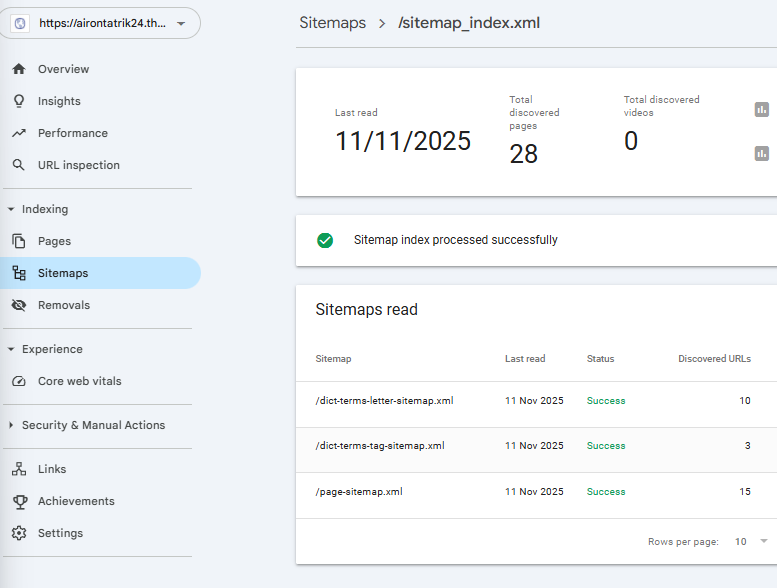Click the Insights lightbulb icon

[18, 101]
